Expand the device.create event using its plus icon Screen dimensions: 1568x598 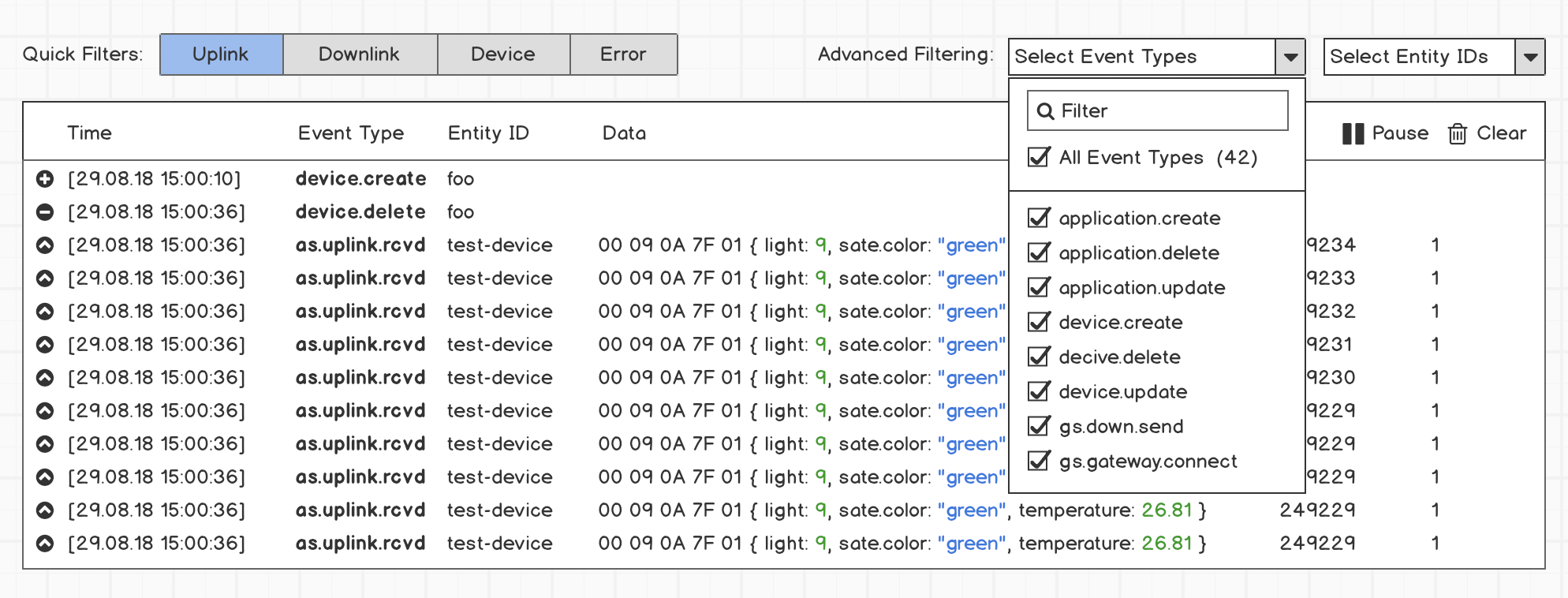tap(45, 178)
